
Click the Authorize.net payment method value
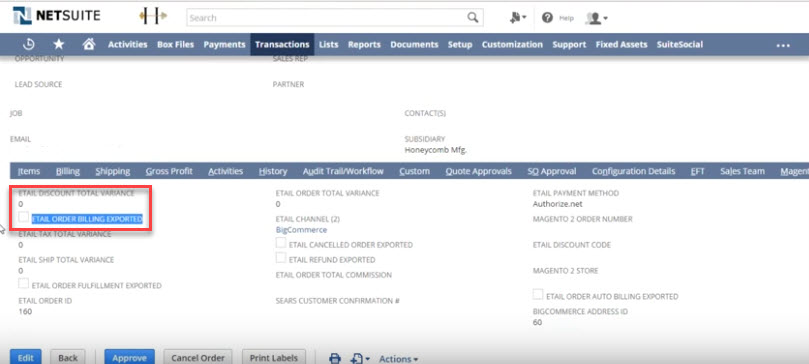[x=557, y=204]
